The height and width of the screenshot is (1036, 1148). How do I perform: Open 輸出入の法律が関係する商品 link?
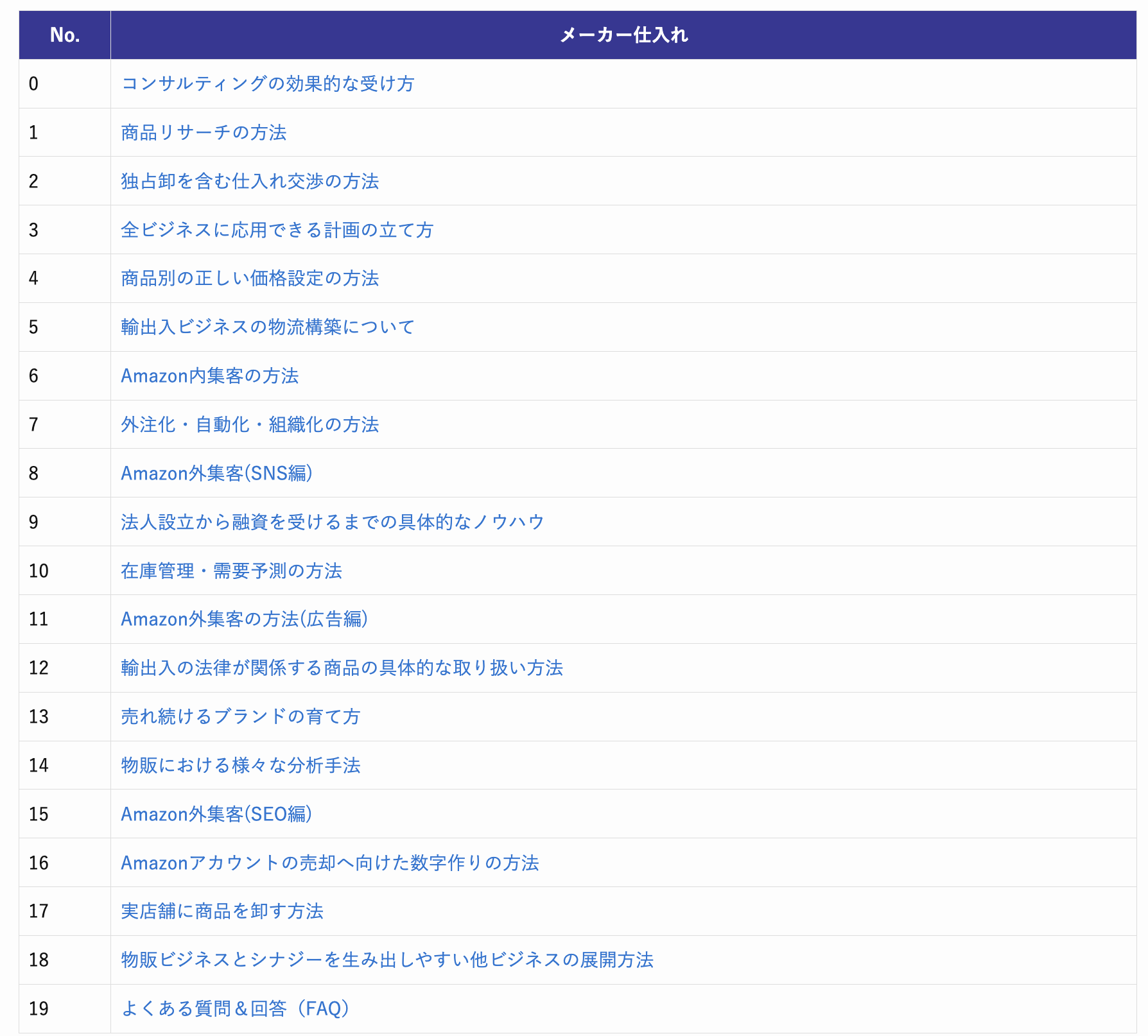tap(342, 668)
